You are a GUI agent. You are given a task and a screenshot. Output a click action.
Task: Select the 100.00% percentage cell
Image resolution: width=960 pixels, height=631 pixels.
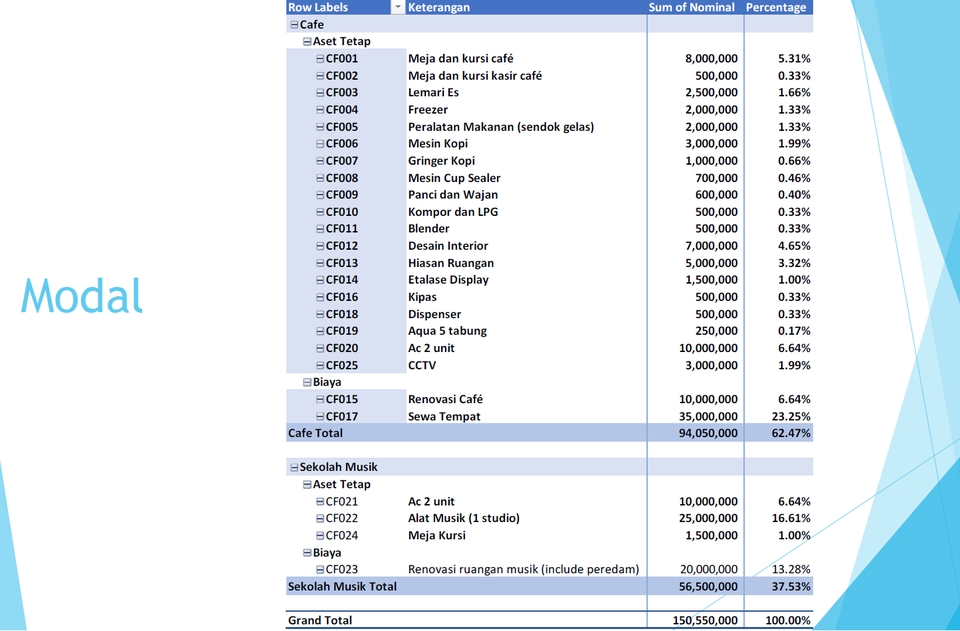click(788, 621)
